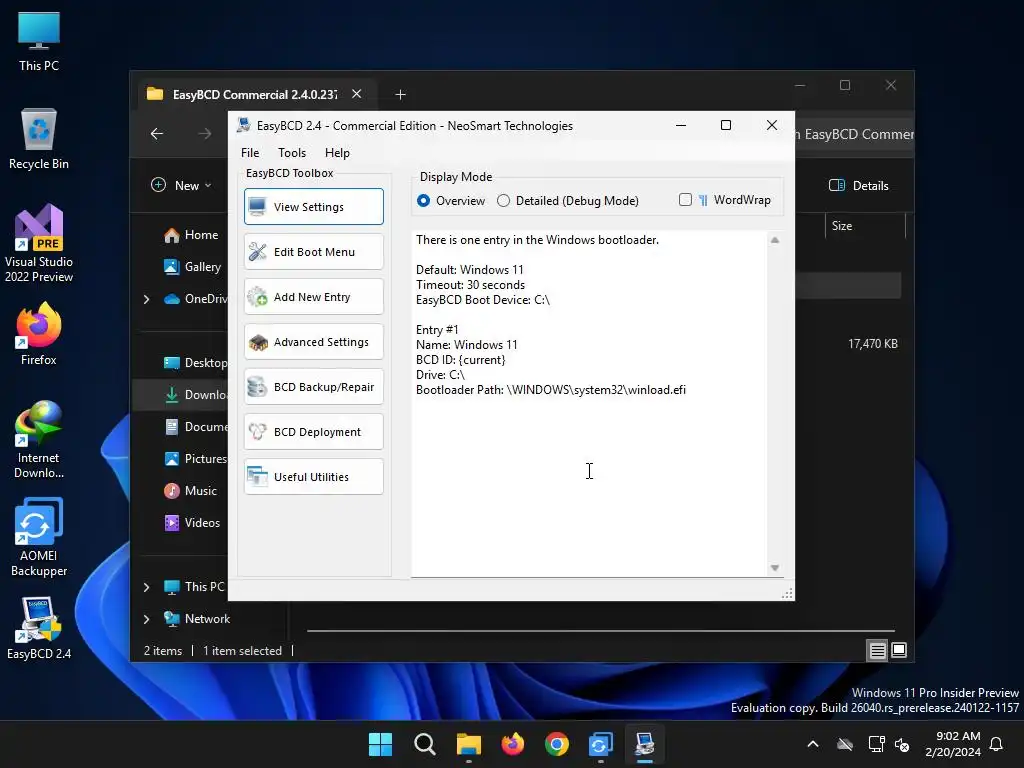Open View Settings in EasyBCD Toolbox
The width and height of the screenshot is (1024, 768).
(313, 206)
